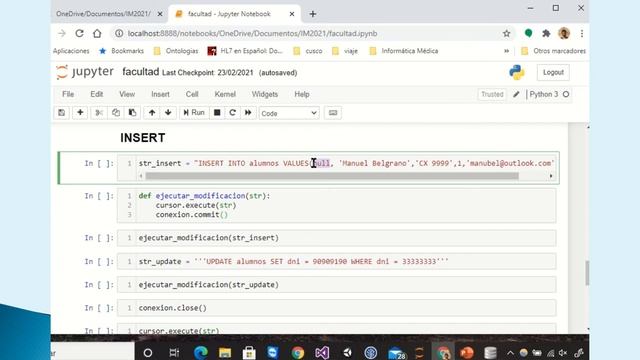This screenshot has width=640, height=360.
Task: Click the pencil edit mode icon
Action: (516, 94)
